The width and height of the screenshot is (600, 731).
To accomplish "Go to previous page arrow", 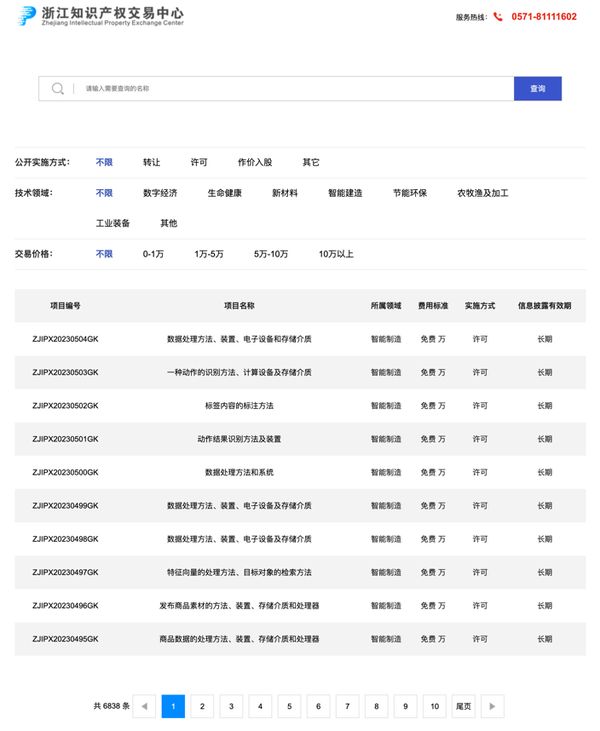I will [x=144, y=706].
